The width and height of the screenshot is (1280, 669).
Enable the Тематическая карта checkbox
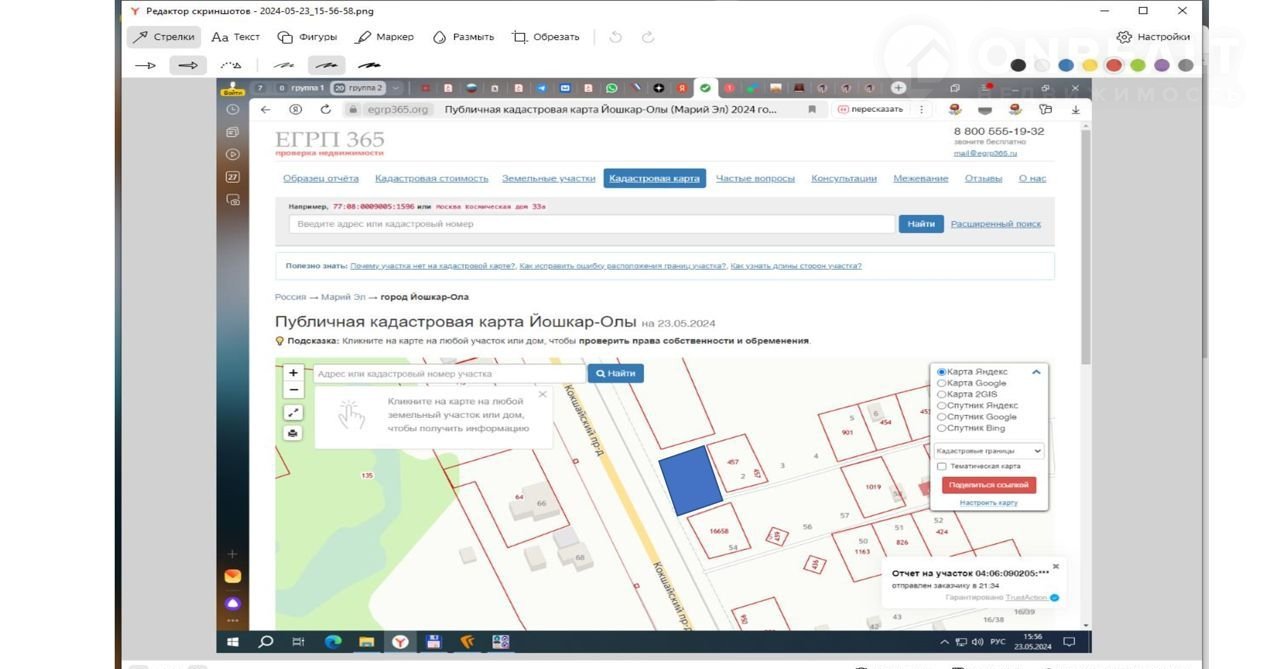(941, 466)
